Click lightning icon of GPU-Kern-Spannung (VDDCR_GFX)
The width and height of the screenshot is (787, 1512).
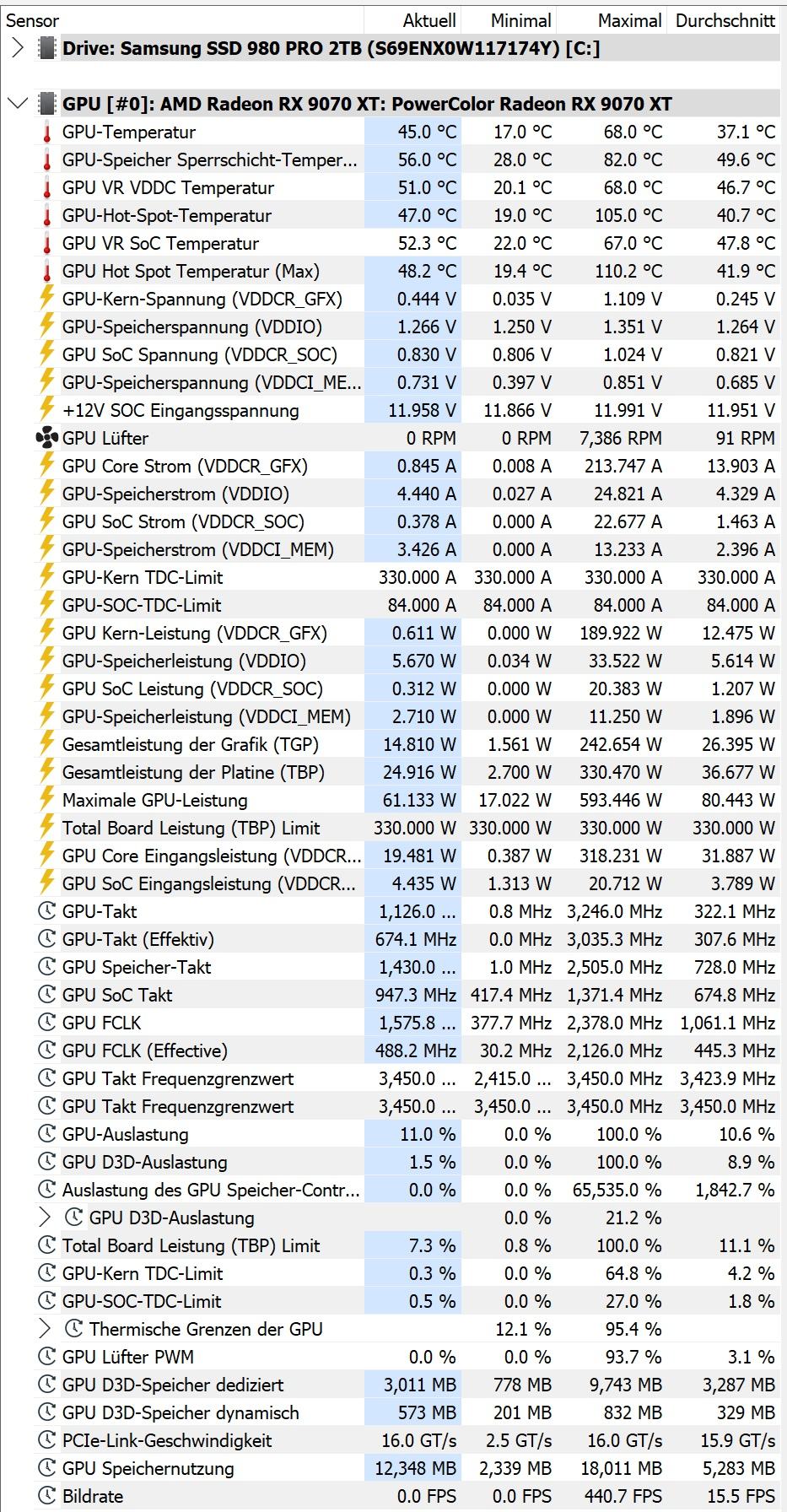click(x=47, y=298)
